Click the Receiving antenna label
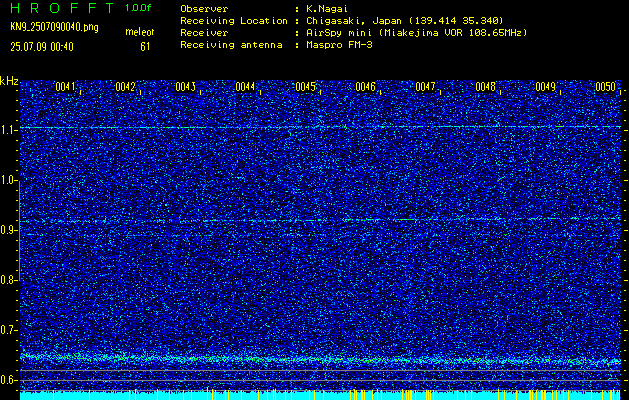629x400 pixels. (231, 45)
